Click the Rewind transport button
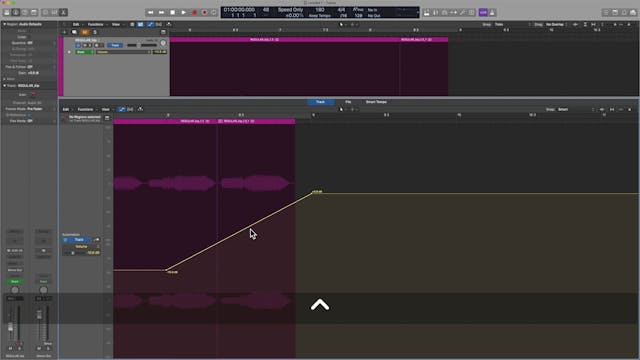Viewport: 640px width, 360px height. click(151, 13)
